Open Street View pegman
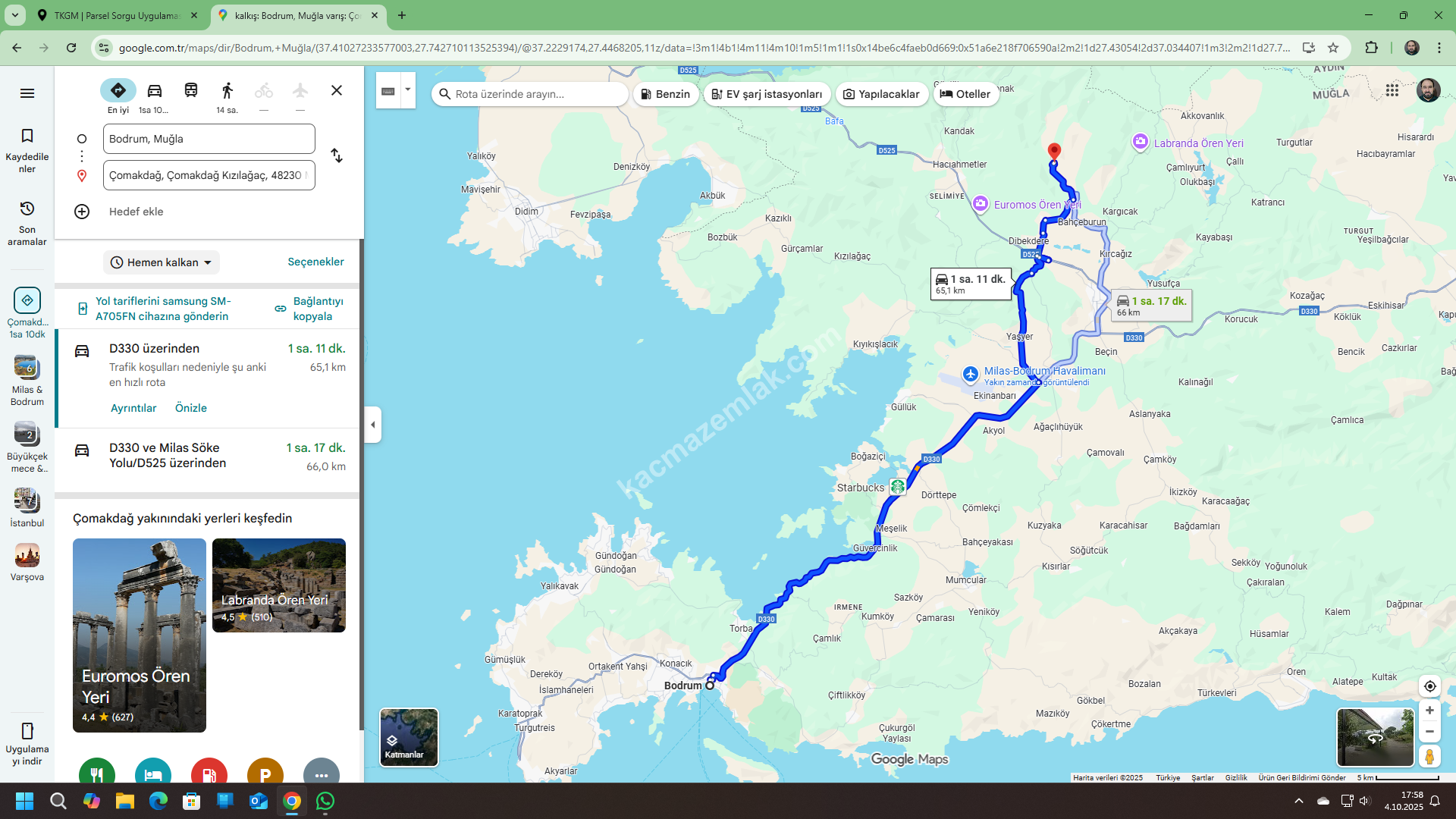 (x=1429, y=756)
